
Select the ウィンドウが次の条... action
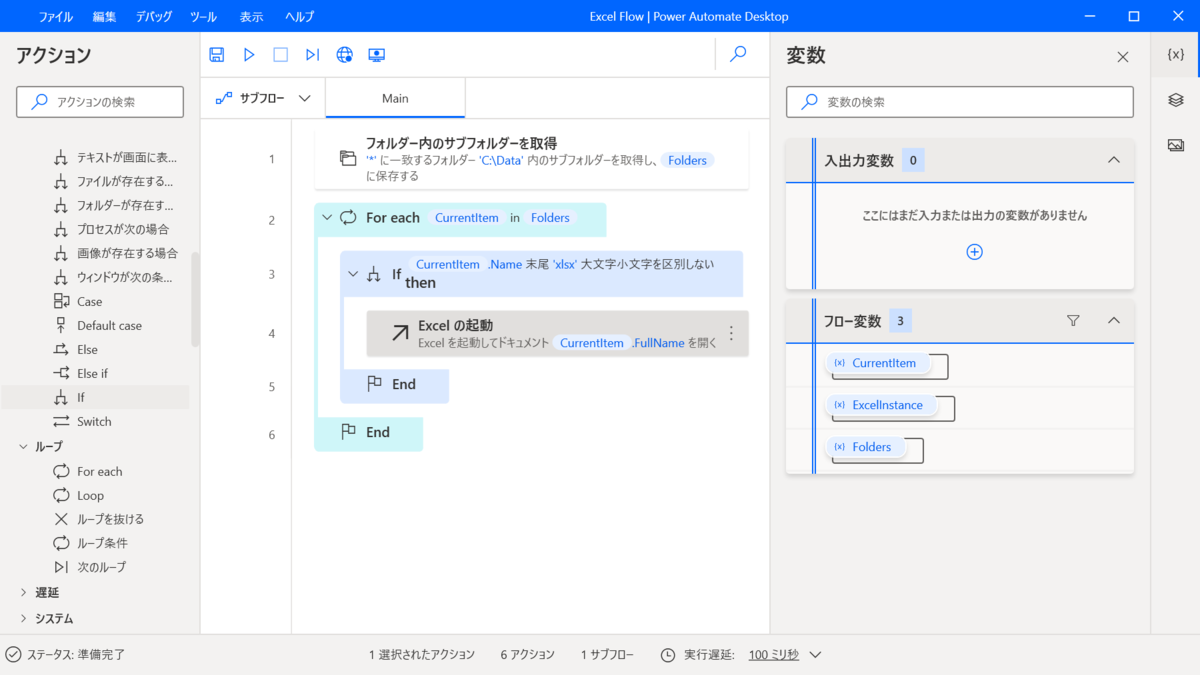click(x=115, y=277)
